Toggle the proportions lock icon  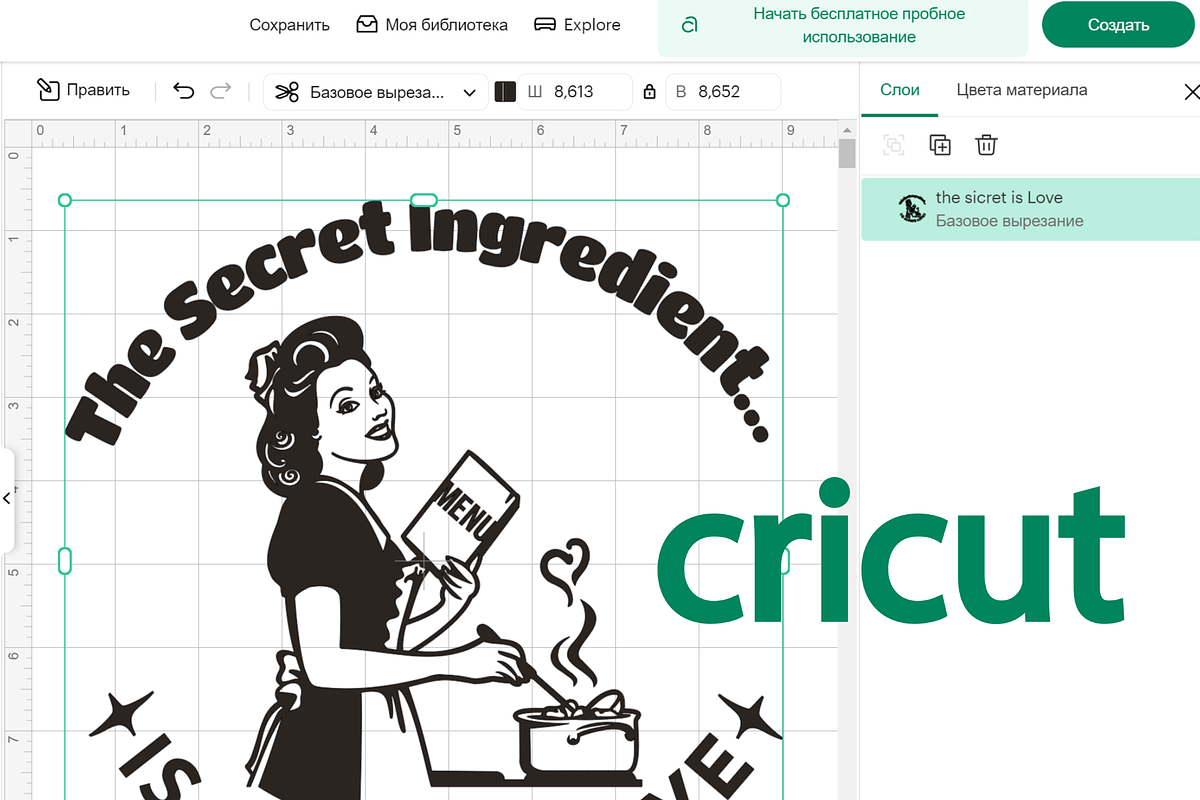tap(650, 92)
